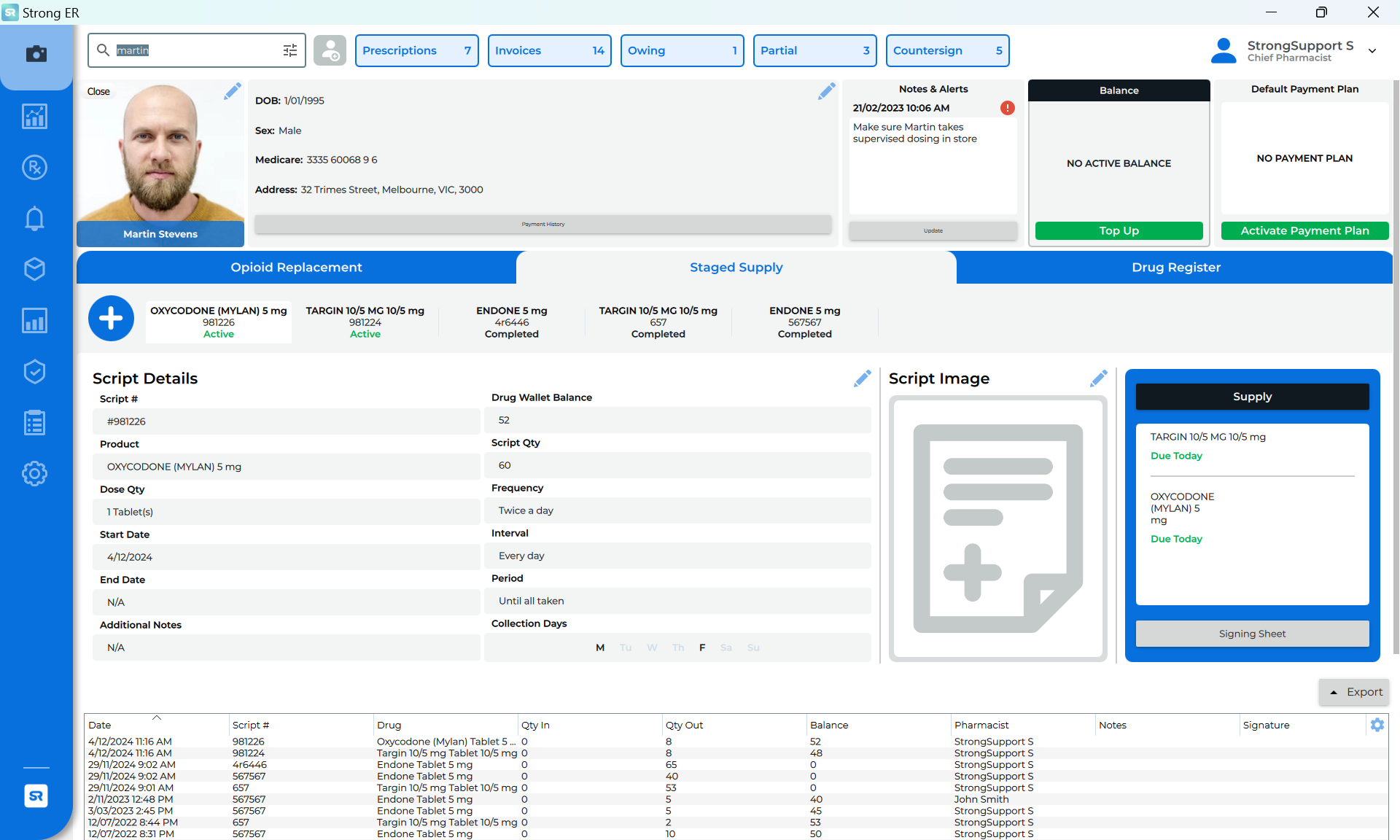Switch to the Opioid Replacement tab

(296, 268)
